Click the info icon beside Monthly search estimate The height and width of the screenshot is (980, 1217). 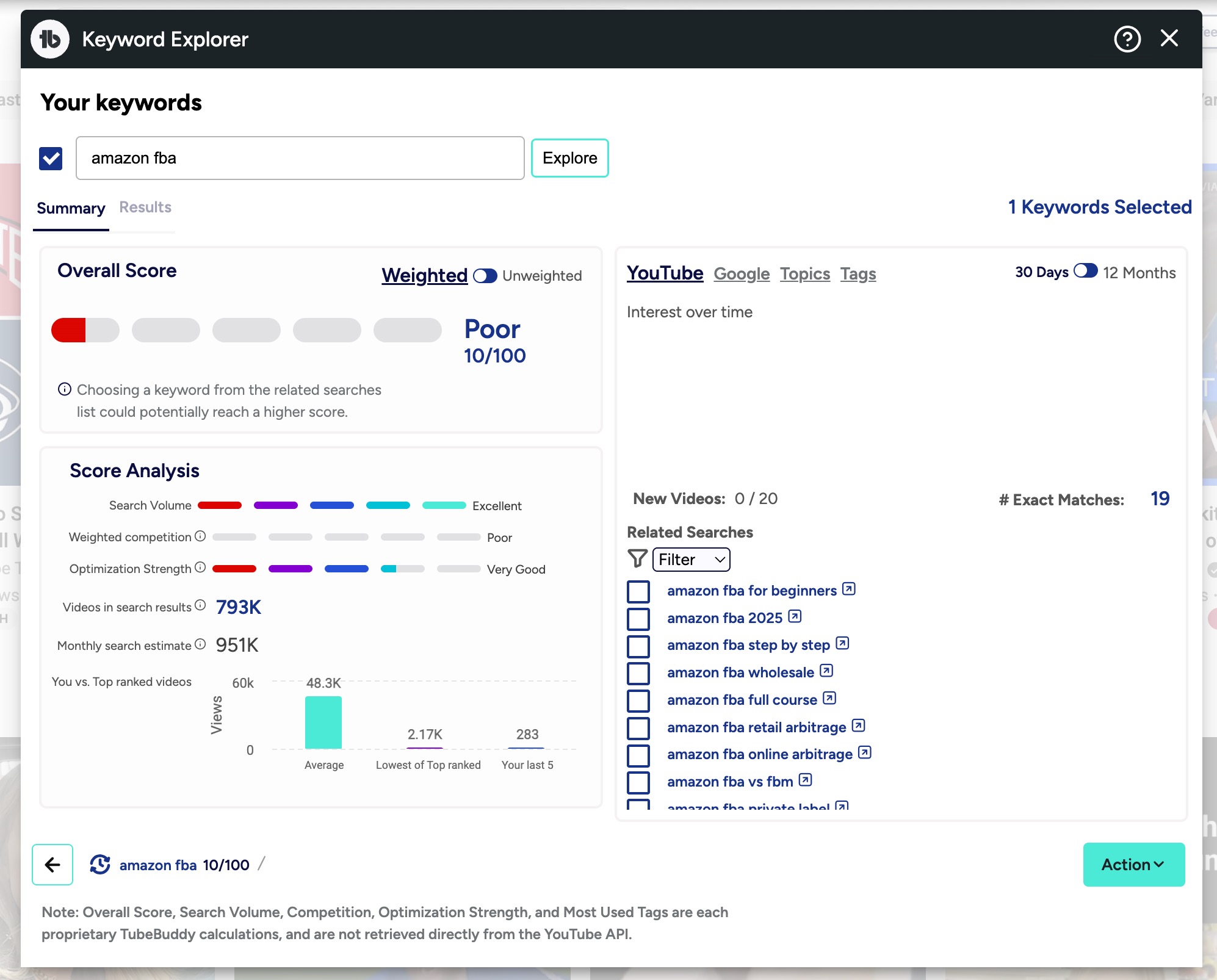200,644
